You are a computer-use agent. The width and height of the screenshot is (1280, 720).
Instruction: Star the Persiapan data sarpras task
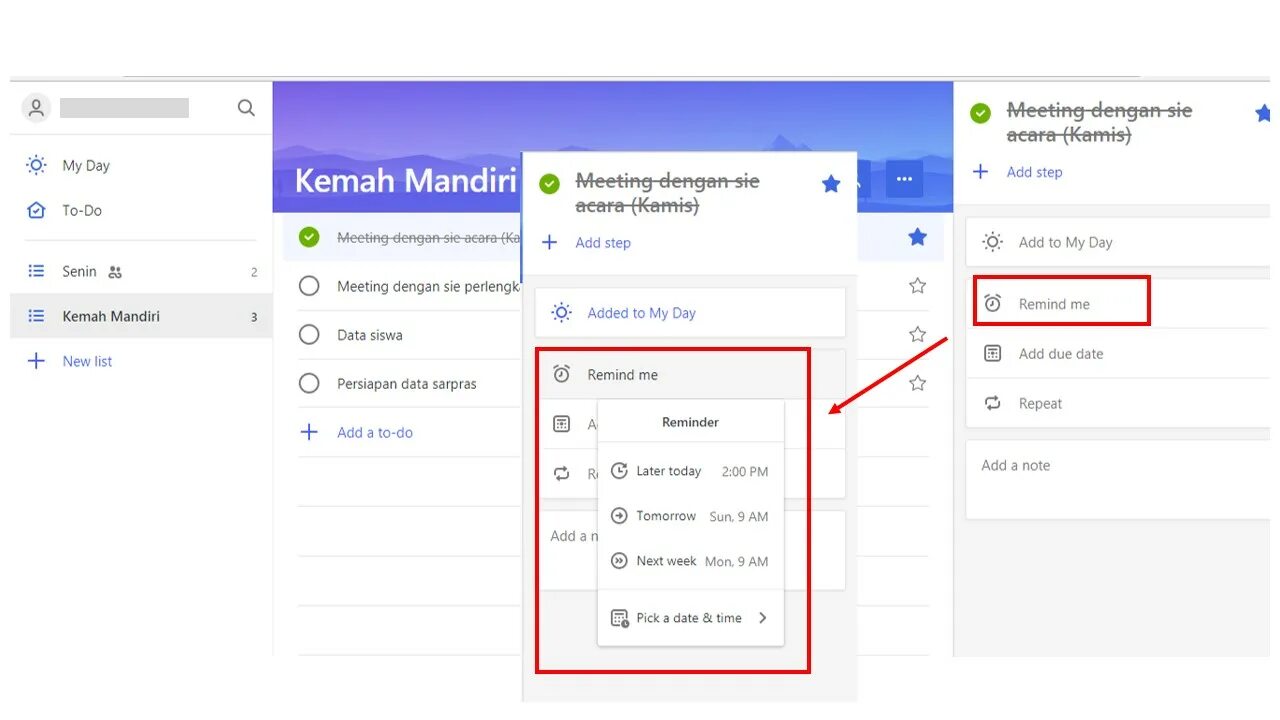[917, 382]
